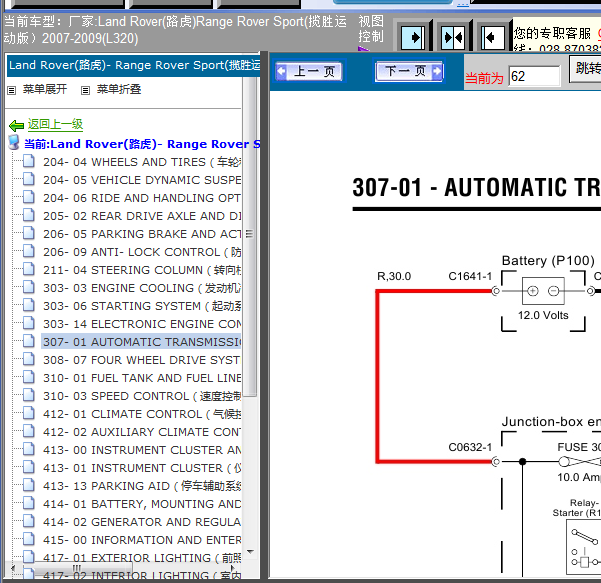Open 310-01 FUEL TANK AND FUEL LINES entry
The height and width of the screenshot is (583, 601).
click(x=142, y=378)
